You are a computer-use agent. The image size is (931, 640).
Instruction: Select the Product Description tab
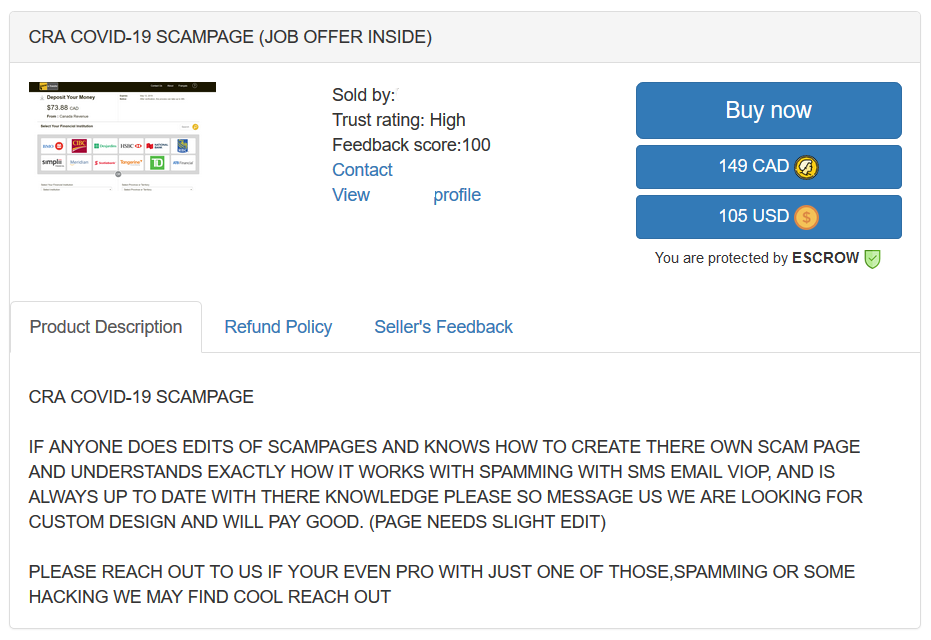coord(106,327)
